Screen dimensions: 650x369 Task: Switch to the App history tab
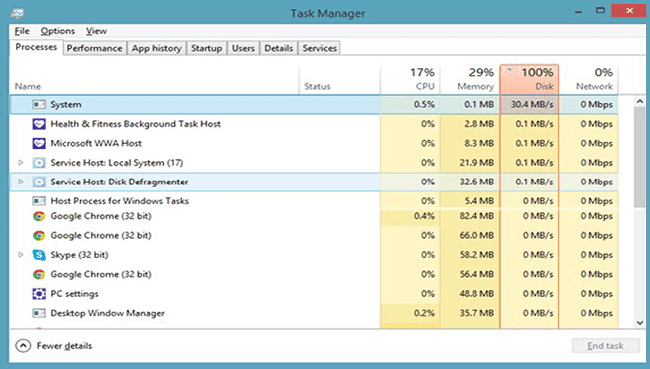[x=157, y=48]
